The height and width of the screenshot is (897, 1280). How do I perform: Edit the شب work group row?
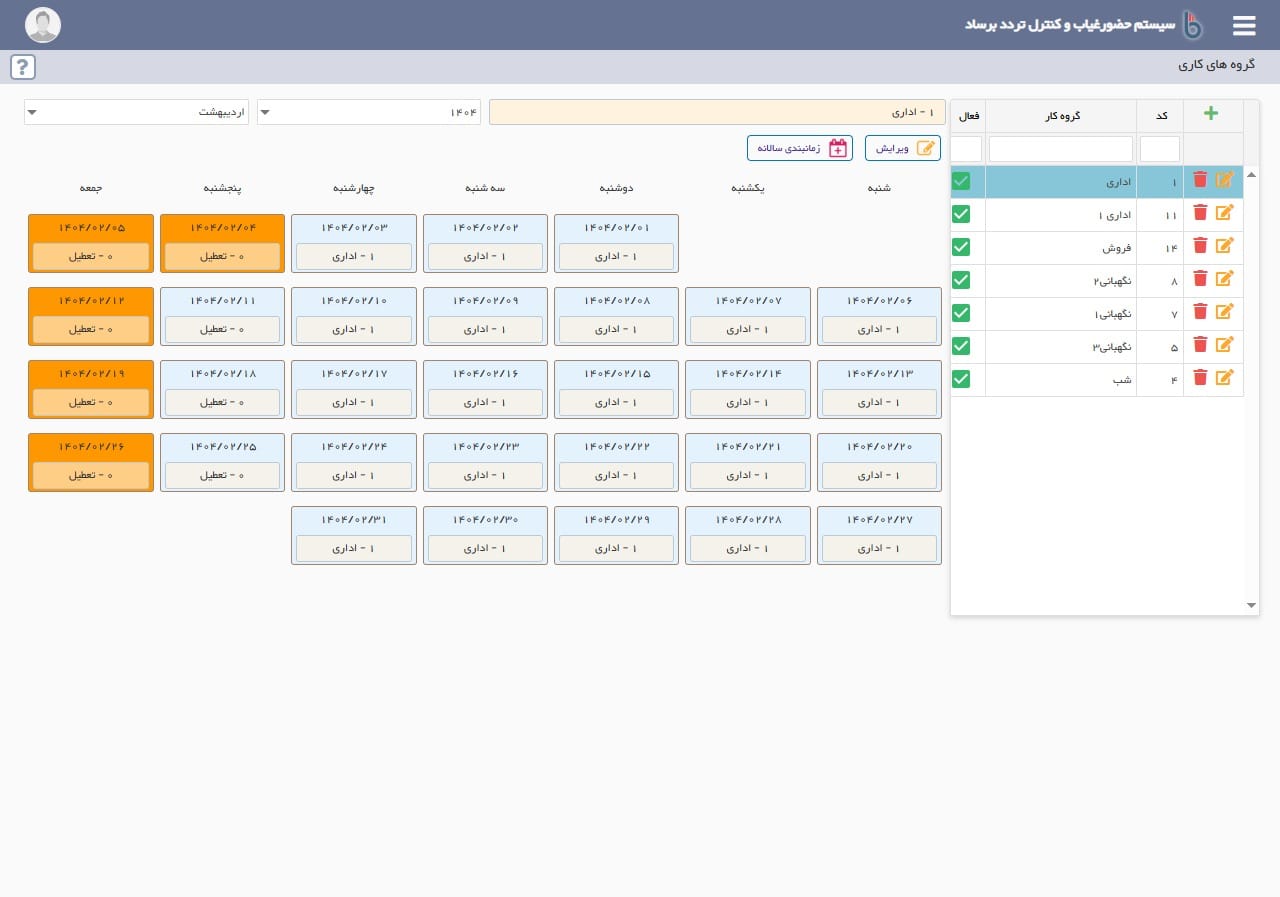[x=1224, y=378]
